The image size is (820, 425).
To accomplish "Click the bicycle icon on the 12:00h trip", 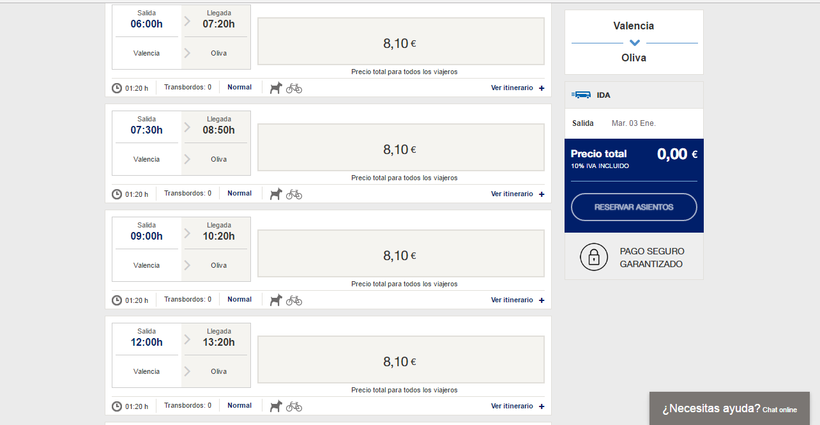I will (x=294, y=406).
